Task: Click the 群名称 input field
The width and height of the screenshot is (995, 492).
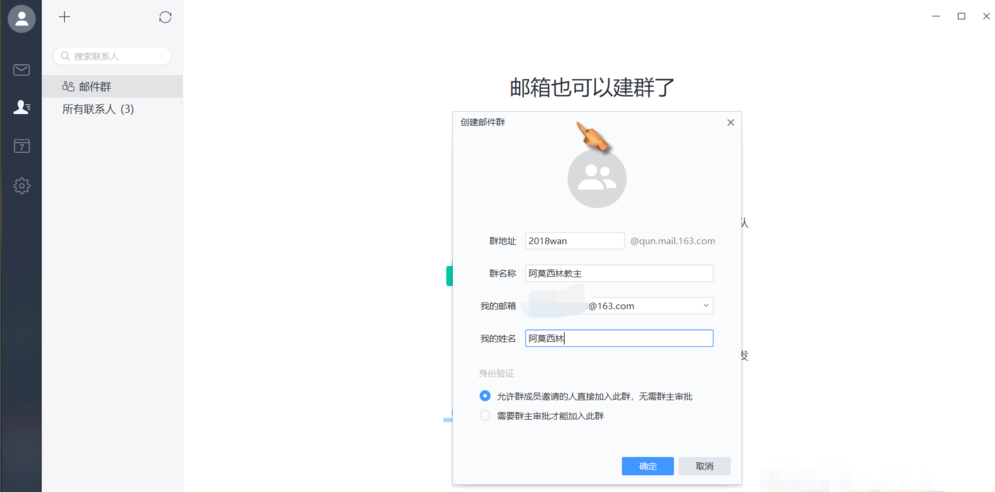Action: (619, 274)
